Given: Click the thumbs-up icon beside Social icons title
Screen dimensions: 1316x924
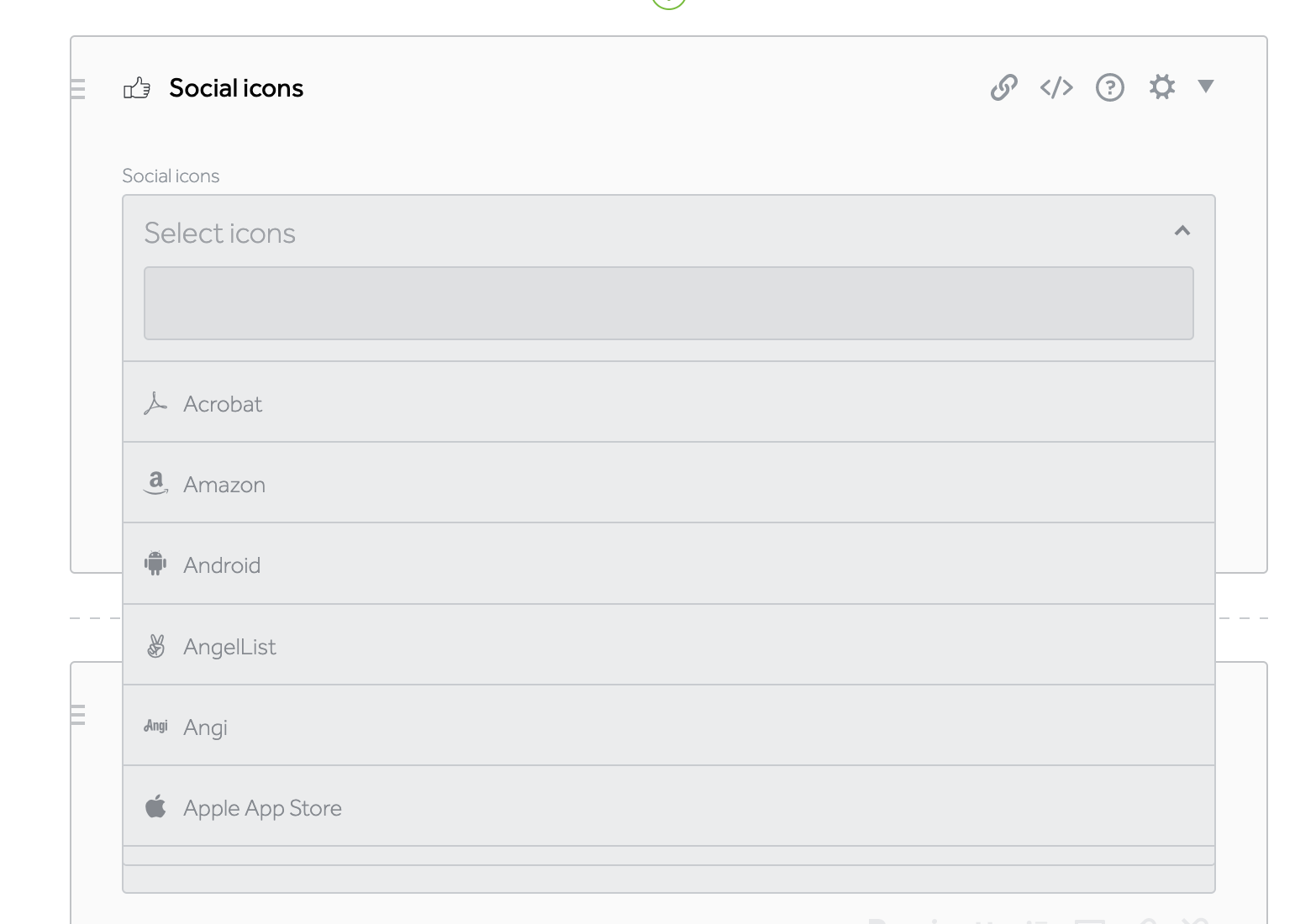Looking at the screenshot, I should pos(137,88).
